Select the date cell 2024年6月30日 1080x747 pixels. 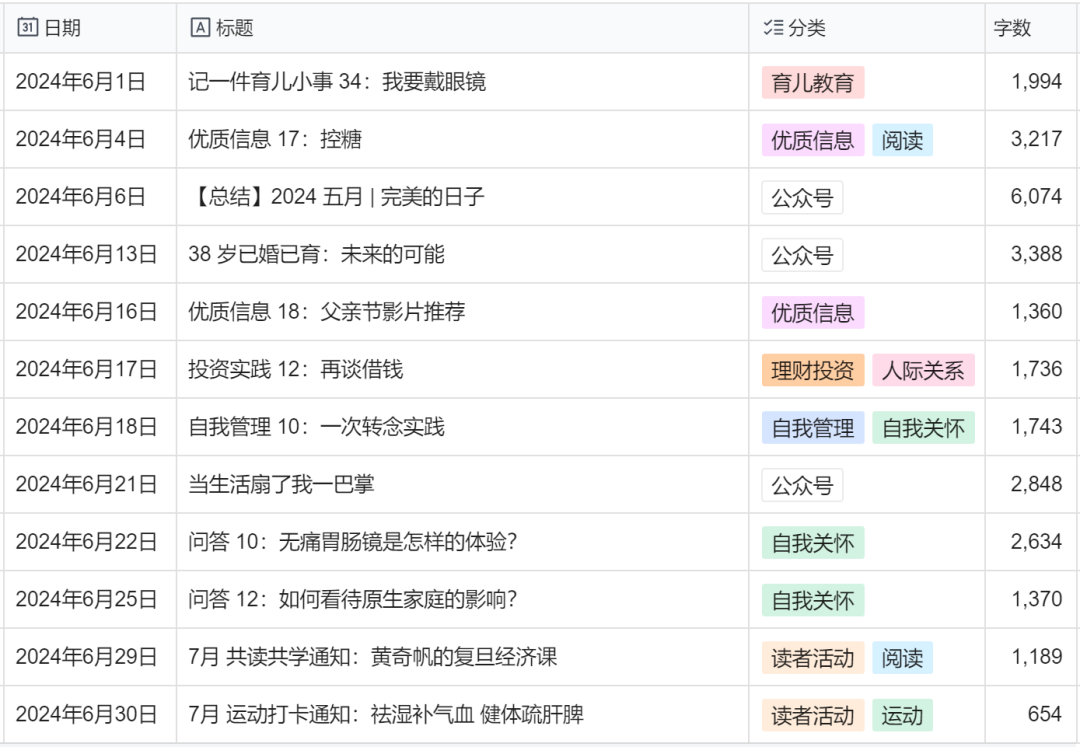tap(90, 714)
